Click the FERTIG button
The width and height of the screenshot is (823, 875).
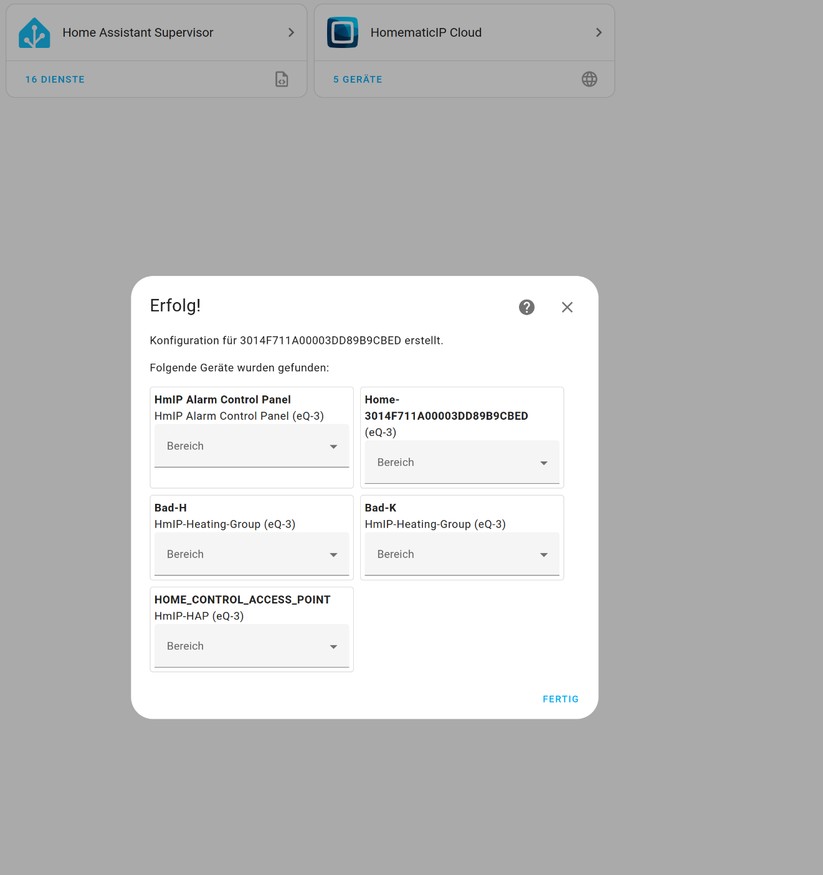[x=560, y=699]
